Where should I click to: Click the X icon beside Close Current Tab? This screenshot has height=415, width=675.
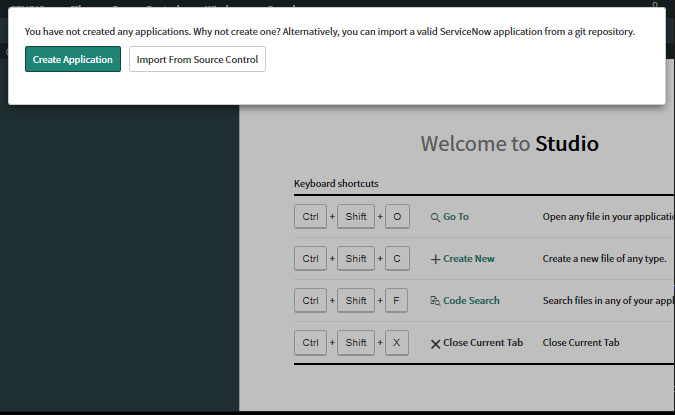coord(435,344)
